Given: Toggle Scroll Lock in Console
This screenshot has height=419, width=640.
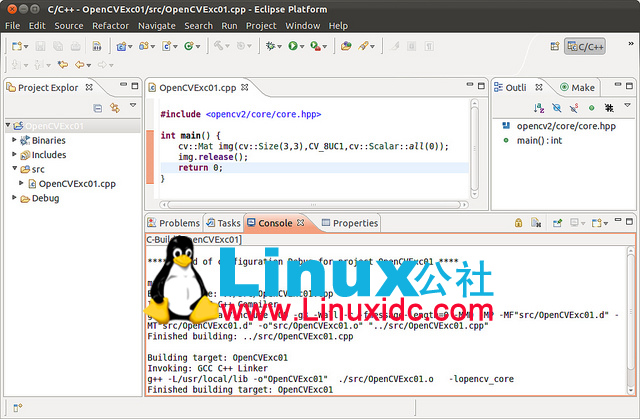Looking at the screenshot, I should point(518,223).
